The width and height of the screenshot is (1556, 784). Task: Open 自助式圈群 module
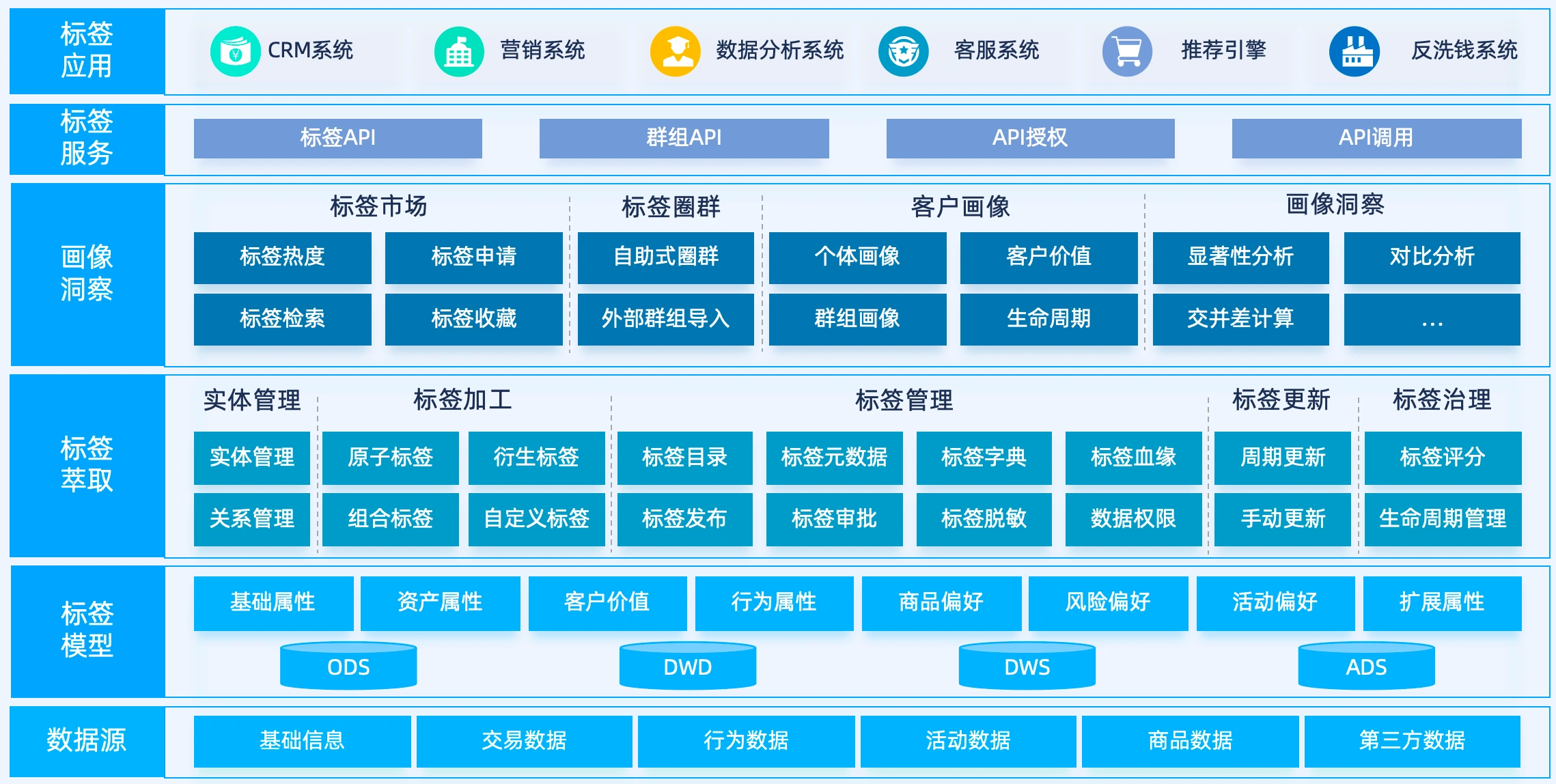[666, 257]
